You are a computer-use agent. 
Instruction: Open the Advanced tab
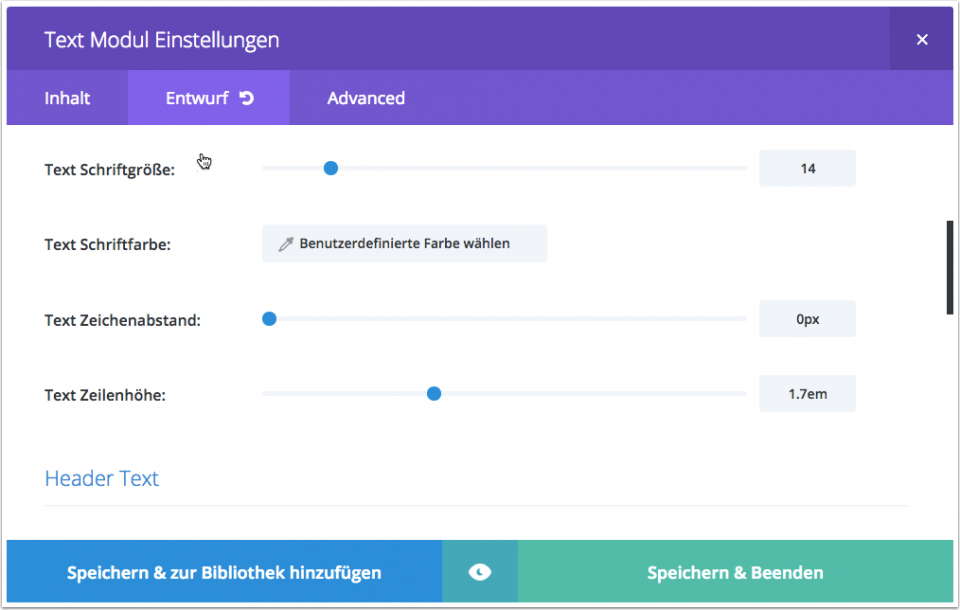coord(366,98)
